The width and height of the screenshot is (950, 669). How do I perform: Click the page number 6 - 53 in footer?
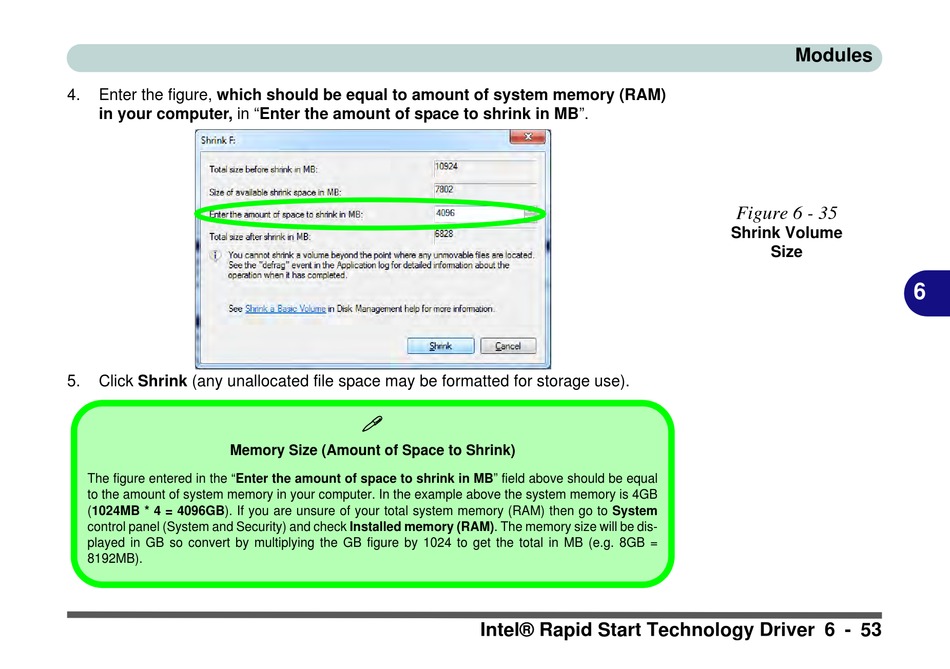coord(852,630)
